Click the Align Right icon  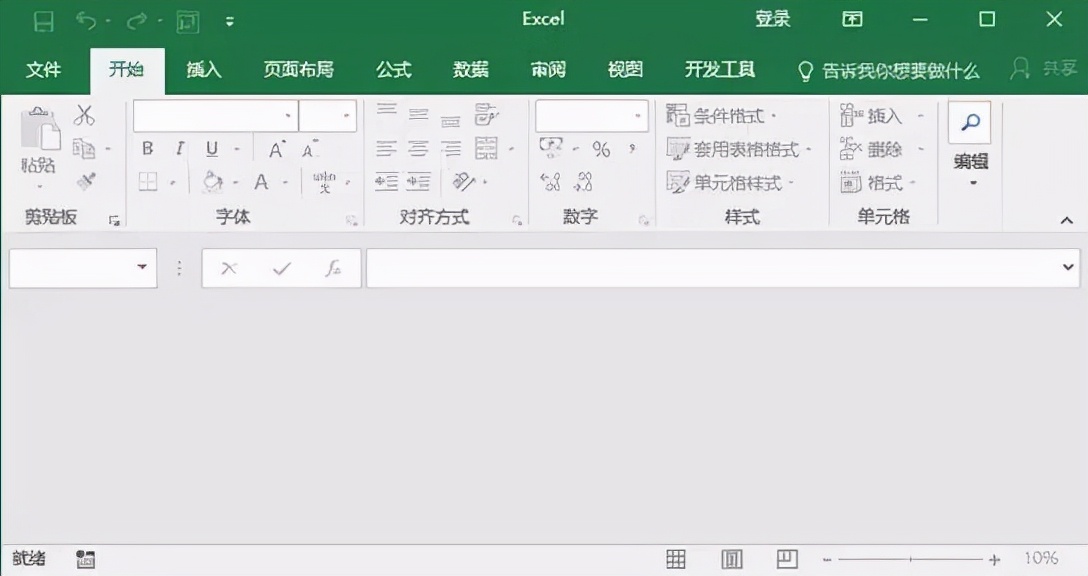[450, 149]
